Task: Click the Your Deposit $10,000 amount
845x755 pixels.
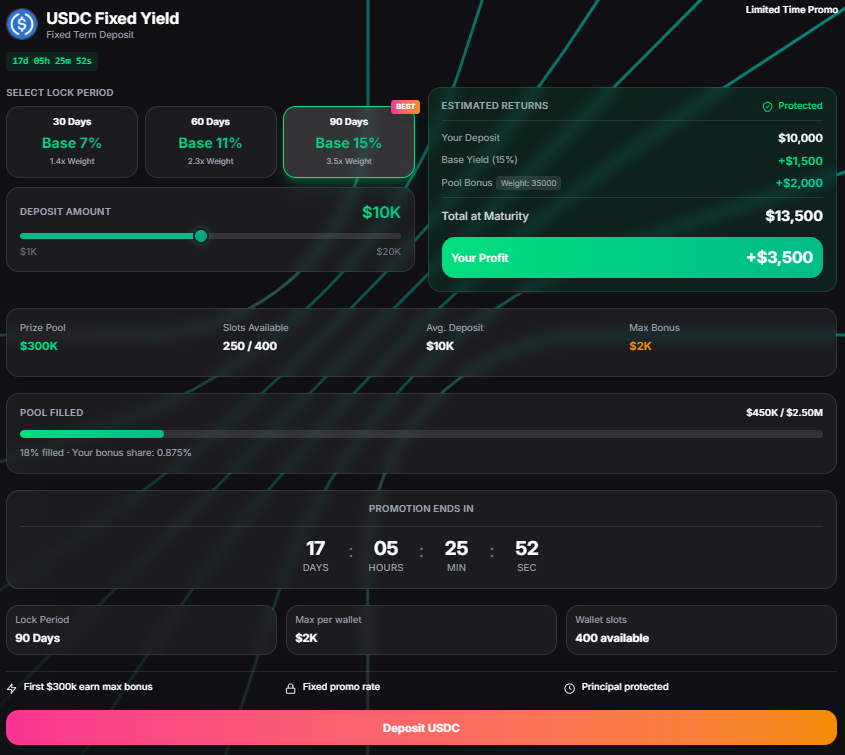Action: (x=800, y=138)
